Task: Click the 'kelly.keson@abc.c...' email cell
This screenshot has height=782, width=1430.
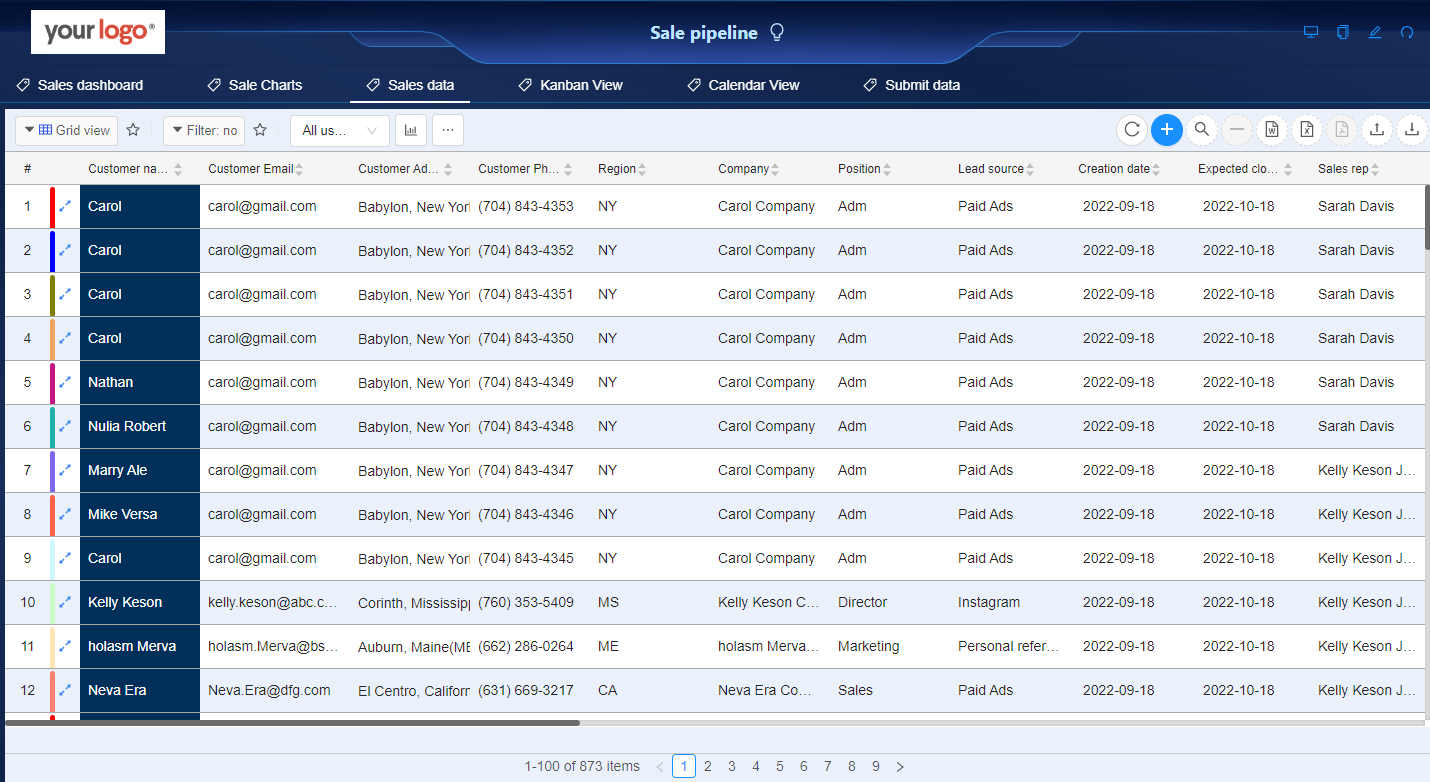Action: 273,602
